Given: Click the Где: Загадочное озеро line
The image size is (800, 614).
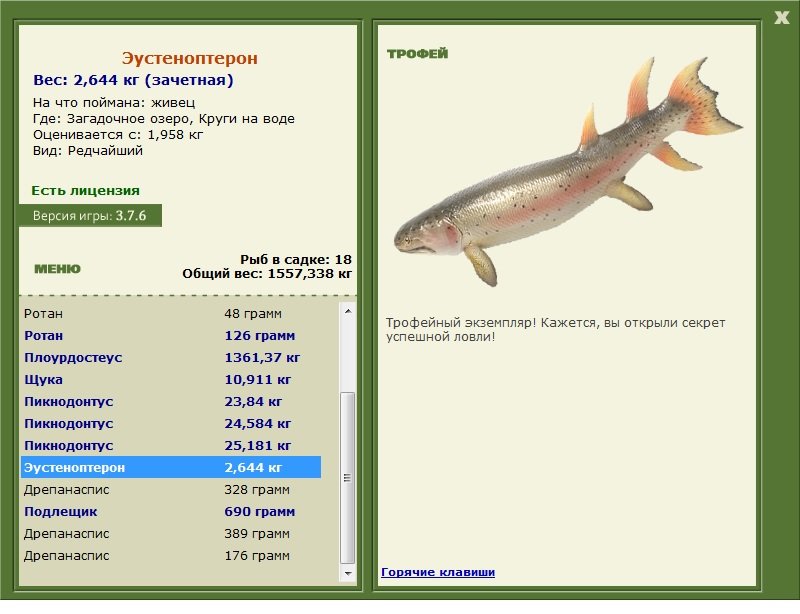Looking at the screenshot, I should pyautogui.click(x=164, y=119).
